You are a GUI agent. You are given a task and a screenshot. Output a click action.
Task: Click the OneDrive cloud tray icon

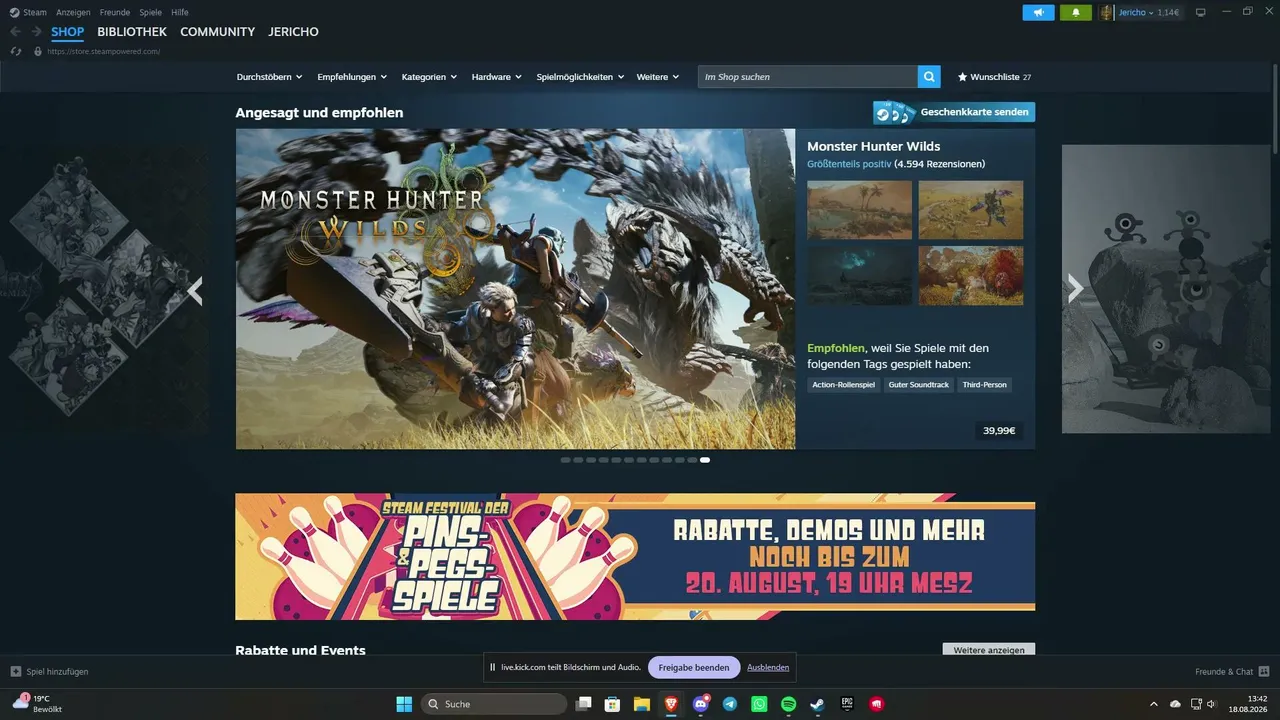coord(1175,704)
